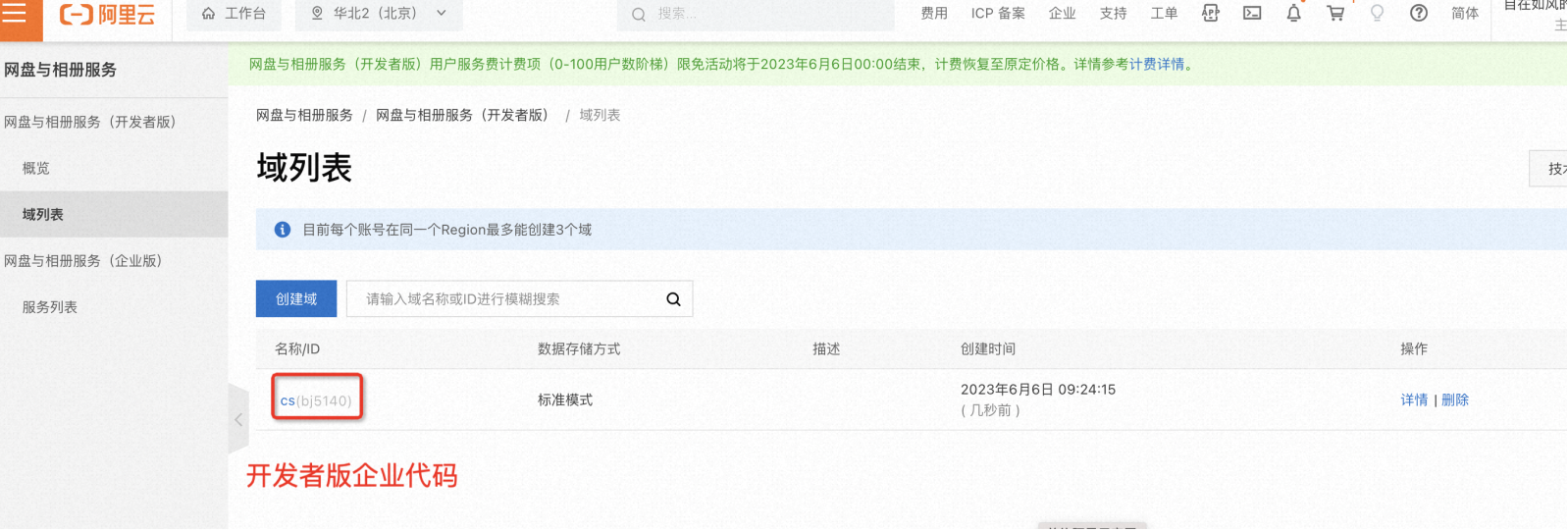Open the 支持 menu
Image resolution: width=1568 pixels, height=532 pixels.
tap(1113, 14)
